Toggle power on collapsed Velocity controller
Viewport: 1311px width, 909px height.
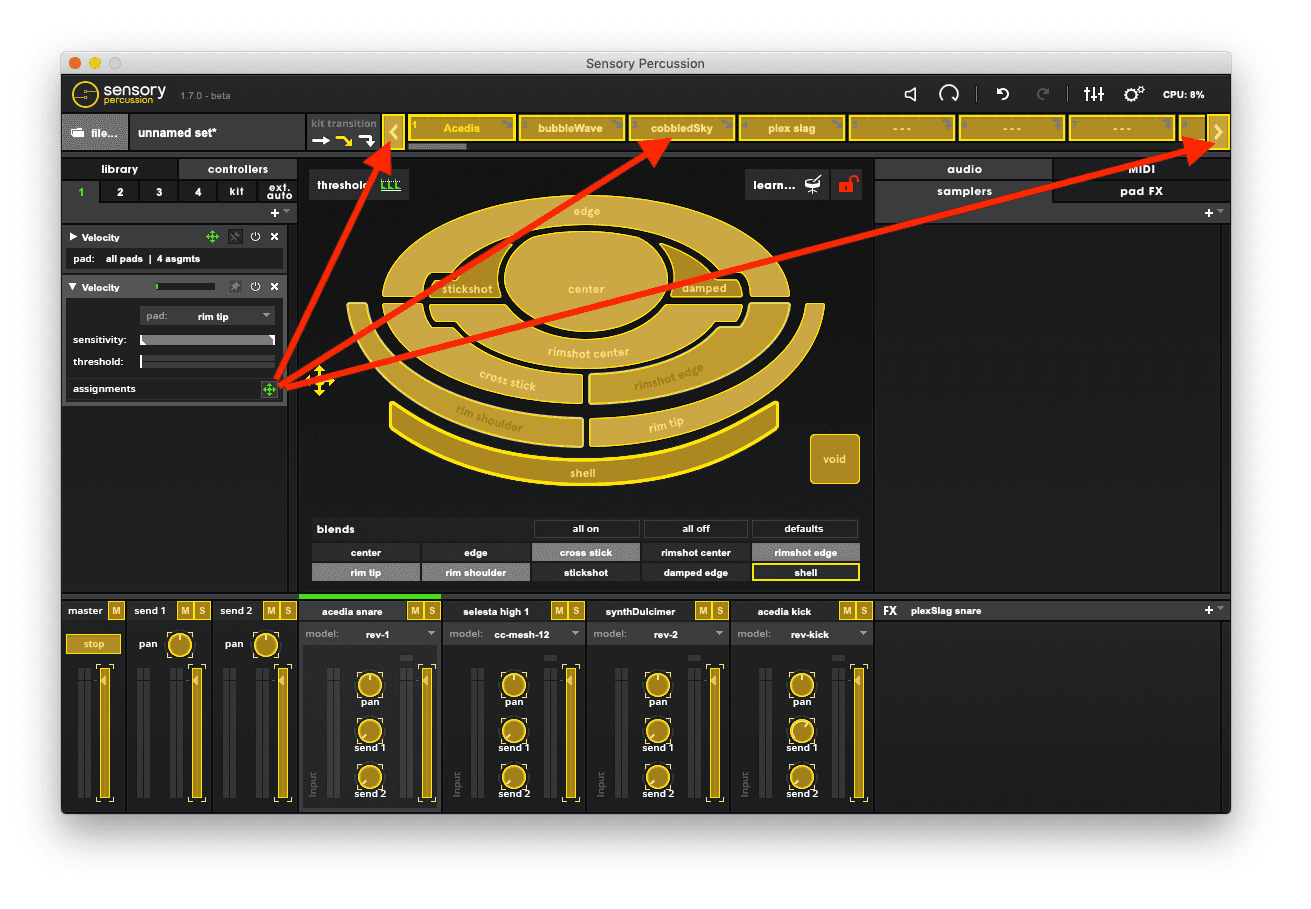[x=255, y=237]
